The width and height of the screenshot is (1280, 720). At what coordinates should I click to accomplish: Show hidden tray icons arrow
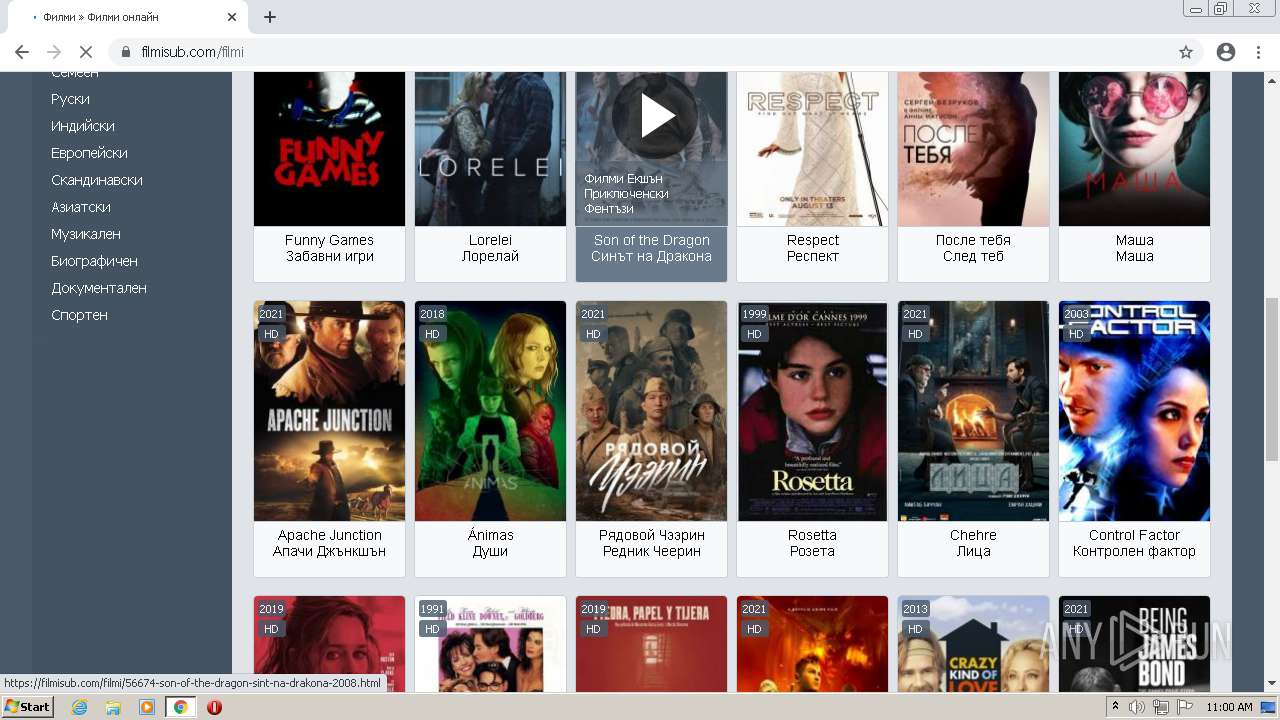pyautogui.click(x=1115, y=707)
